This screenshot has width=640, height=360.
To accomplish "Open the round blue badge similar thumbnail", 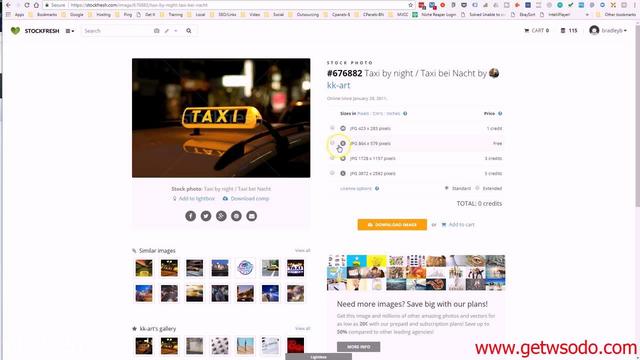I will [245, 268].
